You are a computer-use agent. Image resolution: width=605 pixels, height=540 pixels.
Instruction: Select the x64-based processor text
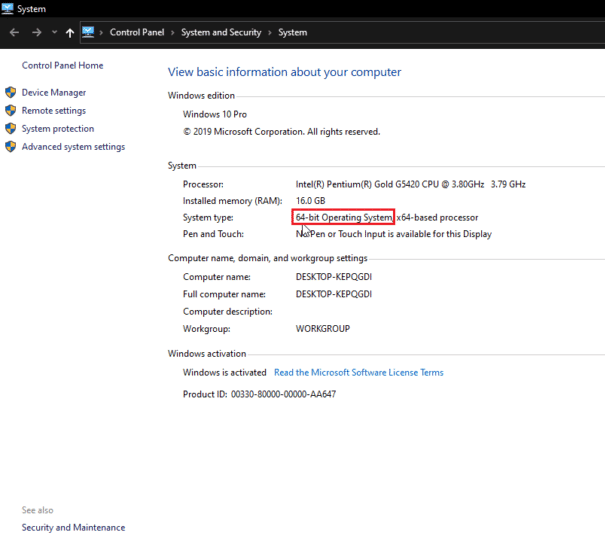438,218
